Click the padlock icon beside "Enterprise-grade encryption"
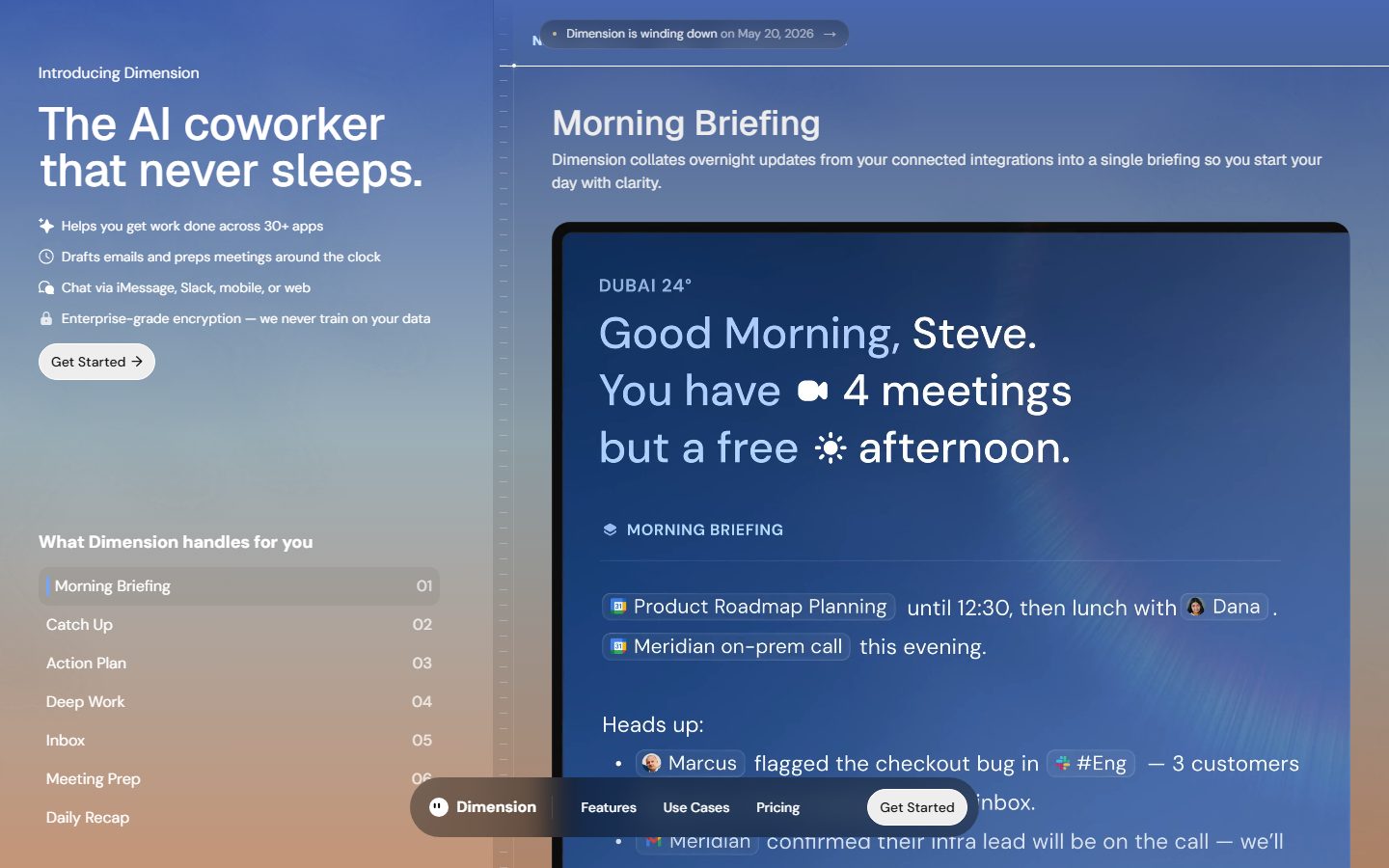This screenshot has width=1389, height=868. (45, 318)
